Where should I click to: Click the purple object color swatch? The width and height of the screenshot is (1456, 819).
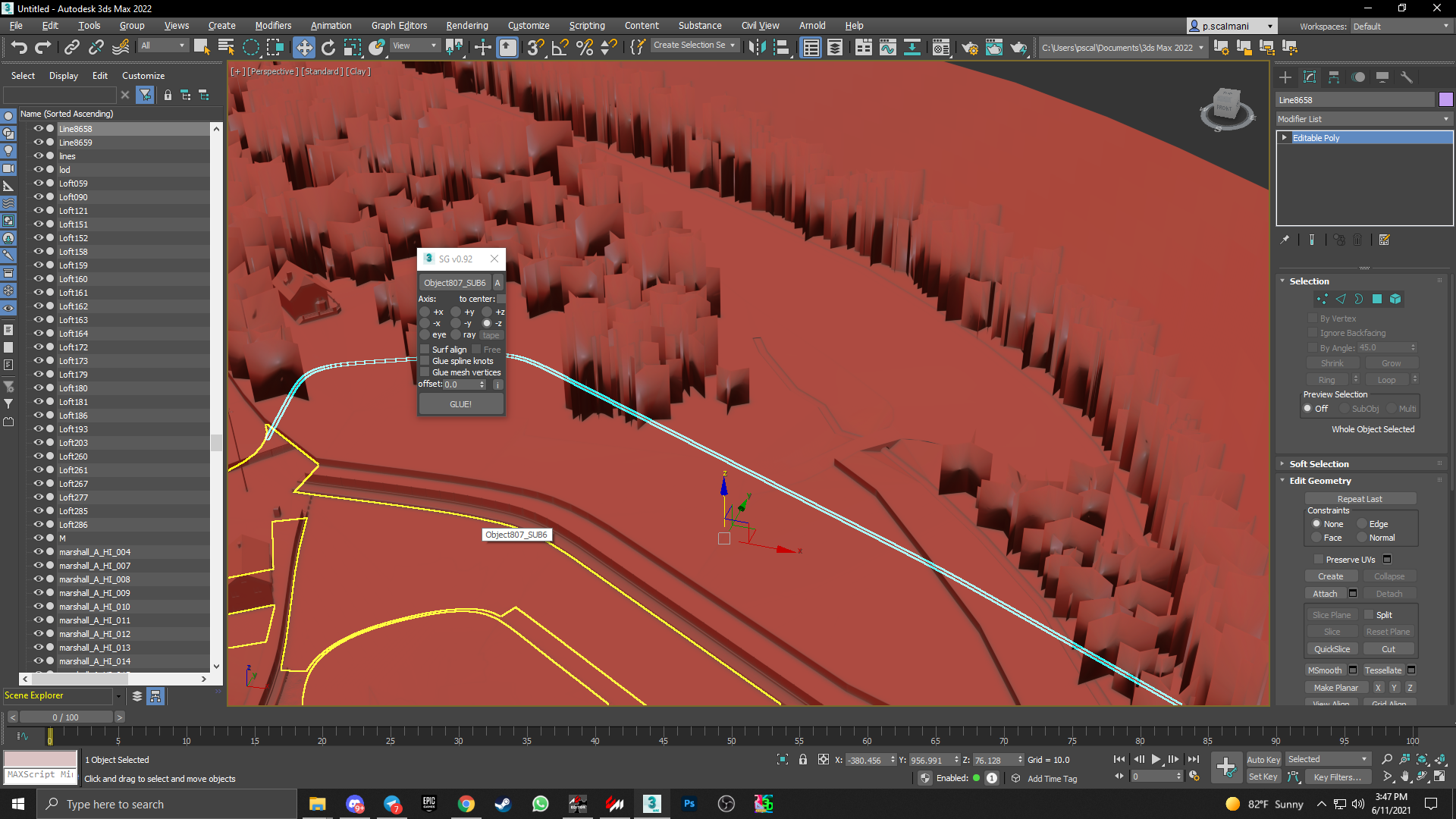tap(1445, 100)
